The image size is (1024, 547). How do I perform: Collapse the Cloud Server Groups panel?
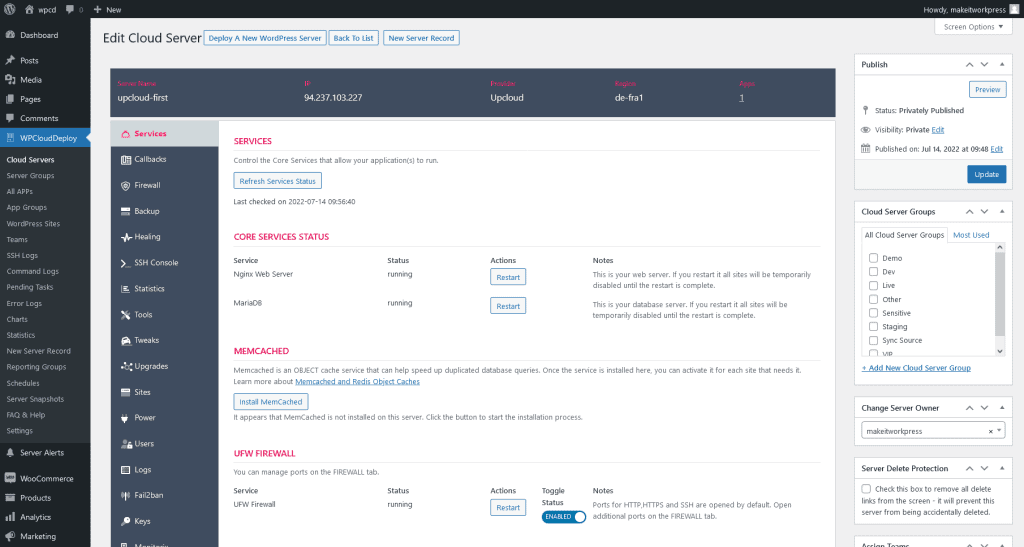pos(1002,211)
